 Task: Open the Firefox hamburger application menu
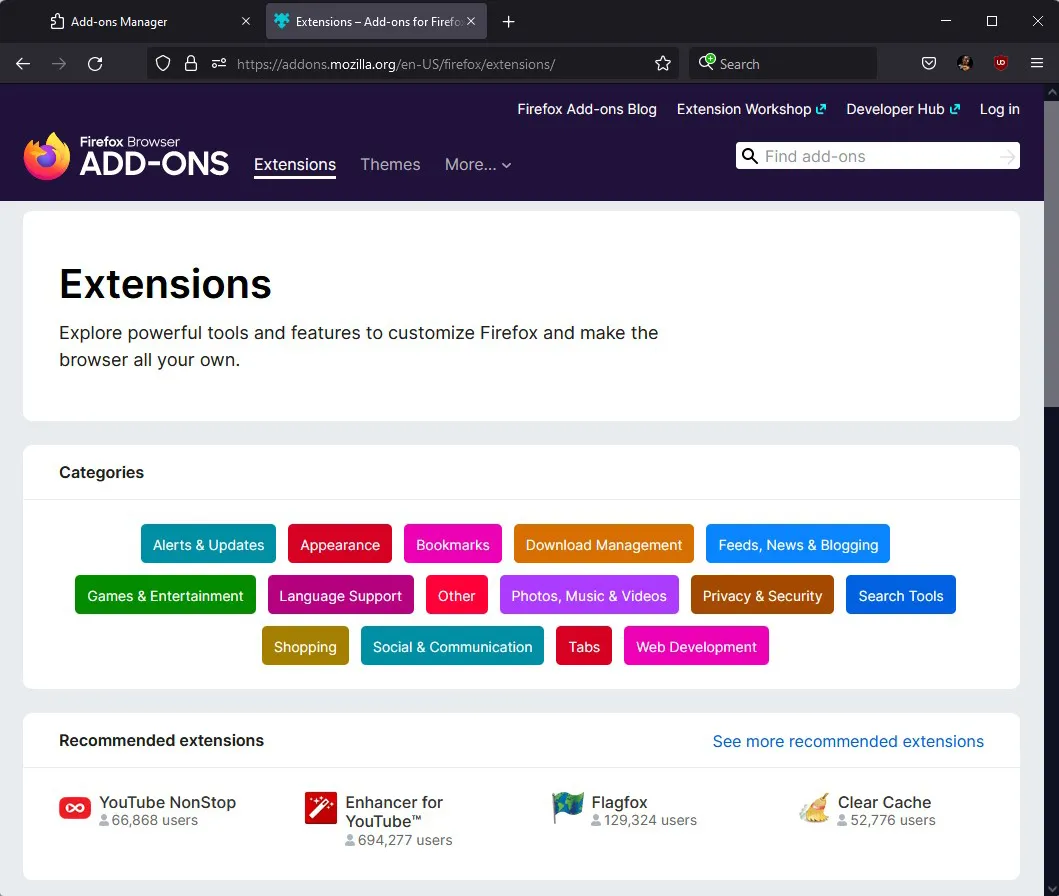click(x=1037, y=64)
